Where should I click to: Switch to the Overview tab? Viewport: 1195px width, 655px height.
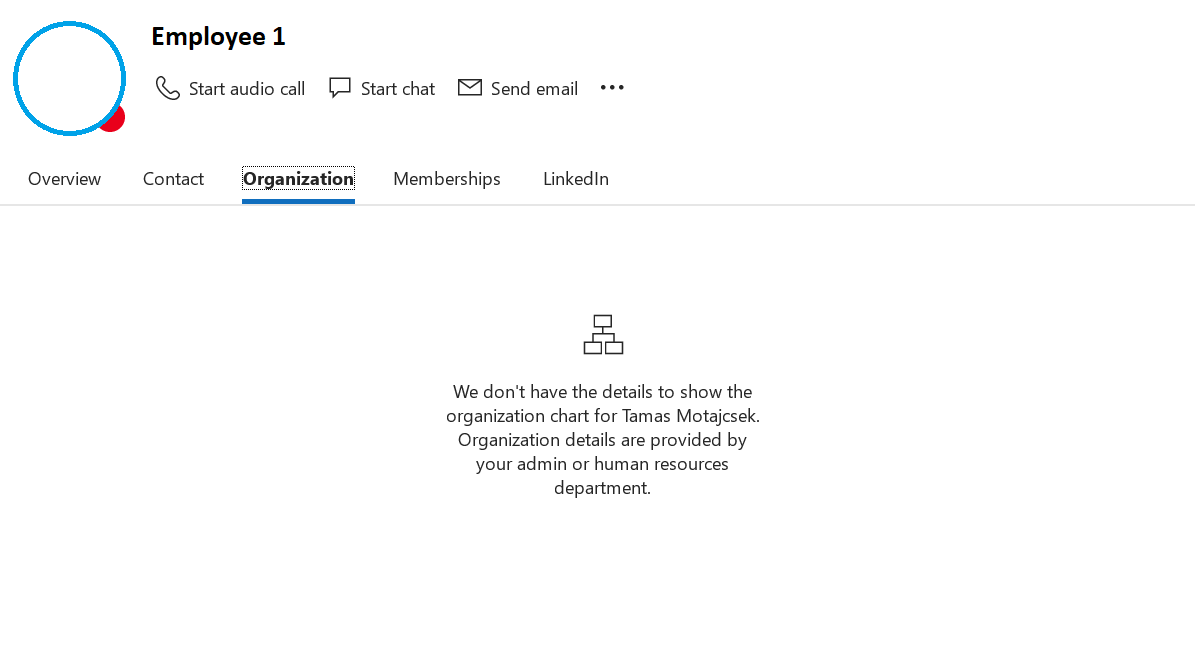64,178
